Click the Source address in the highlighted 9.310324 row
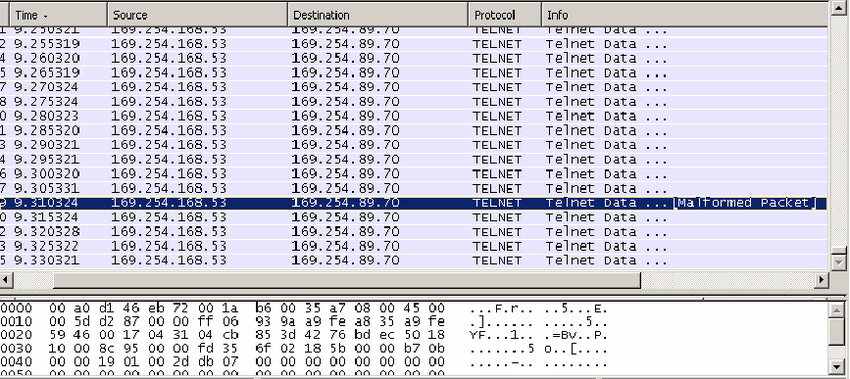 (169, 203)
